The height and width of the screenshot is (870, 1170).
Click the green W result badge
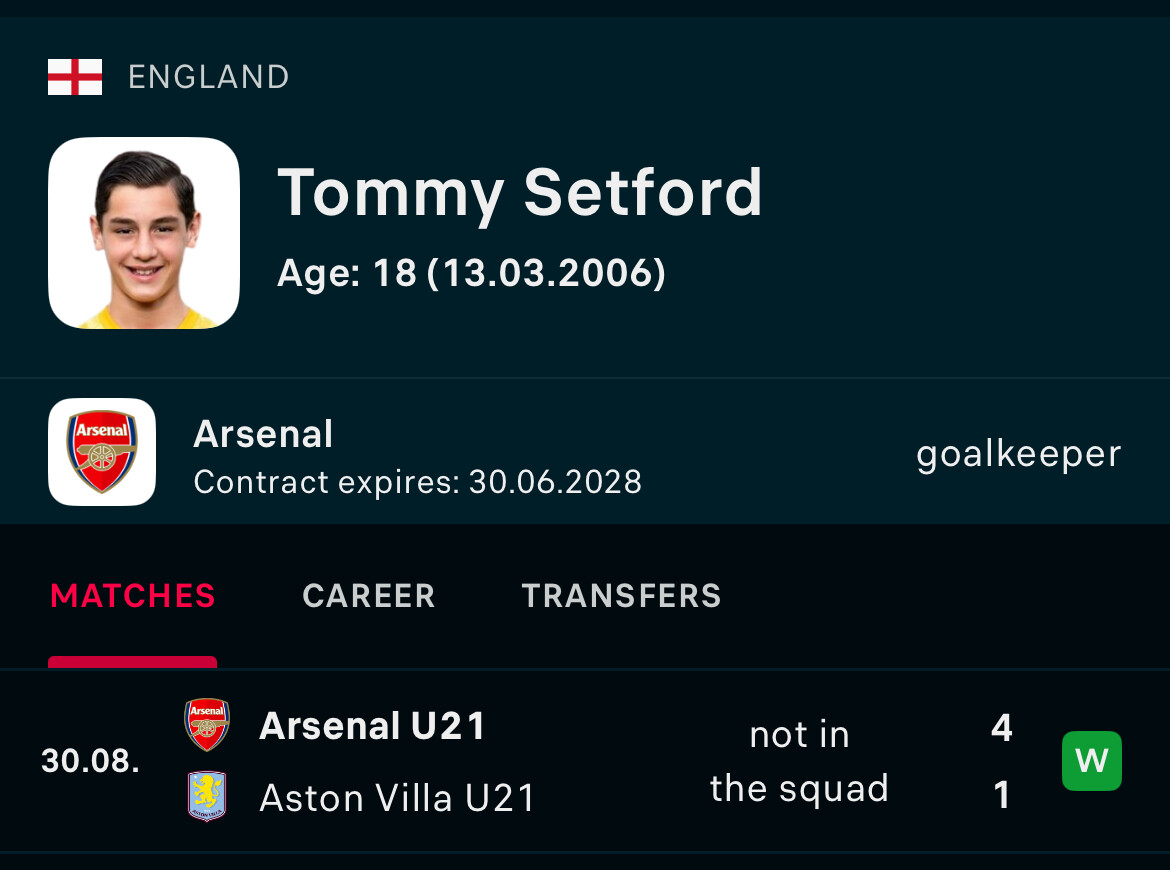tap(1091, 761)
